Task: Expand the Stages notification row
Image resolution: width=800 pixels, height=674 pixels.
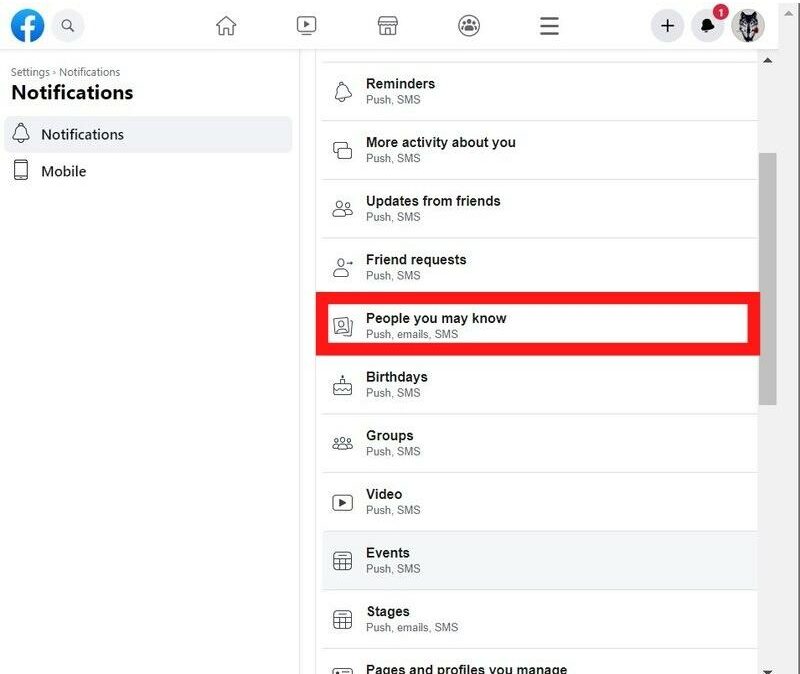Action: pyautogui.click(x=539, y=619)
